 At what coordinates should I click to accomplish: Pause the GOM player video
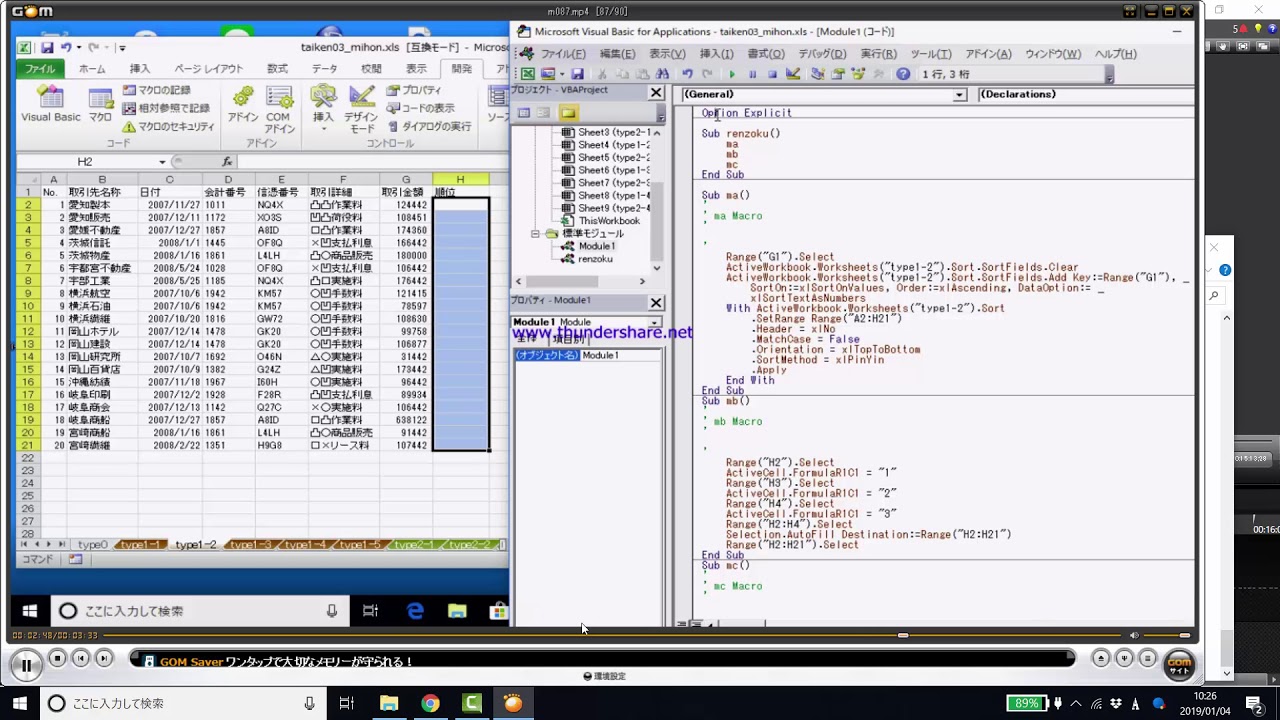point(26,664)
